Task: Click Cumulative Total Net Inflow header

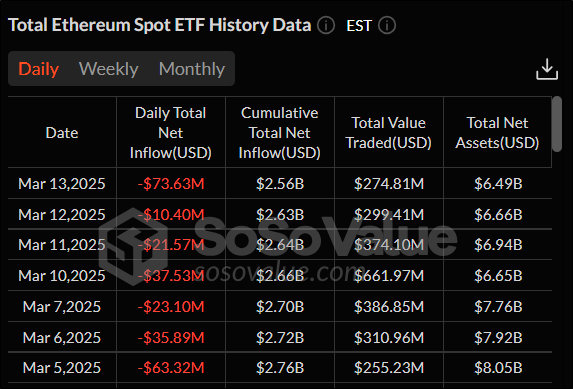Action: (280, 133)
